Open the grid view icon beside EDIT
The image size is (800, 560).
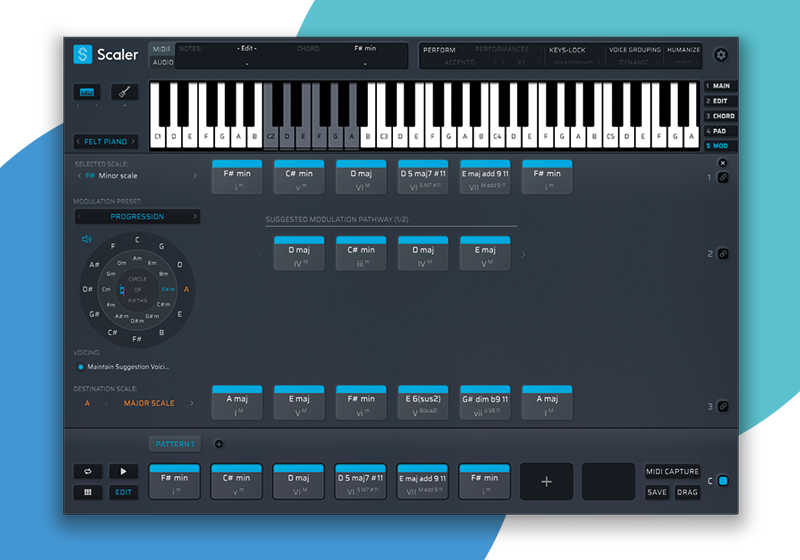88,492
